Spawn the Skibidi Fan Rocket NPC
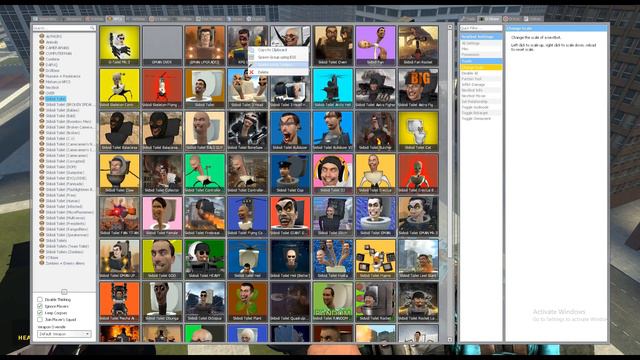This screenshot has height=360, width=640. [x=418, y=46]
